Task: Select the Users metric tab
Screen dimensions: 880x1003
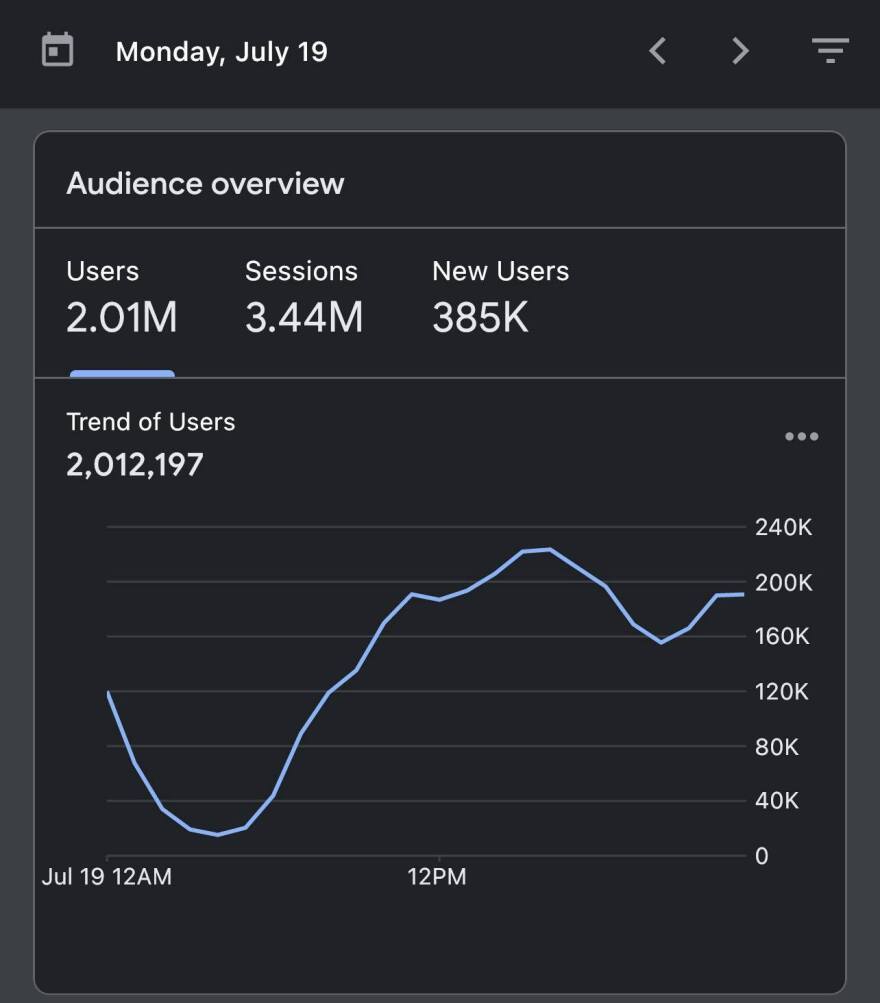Action: (121, 298)
